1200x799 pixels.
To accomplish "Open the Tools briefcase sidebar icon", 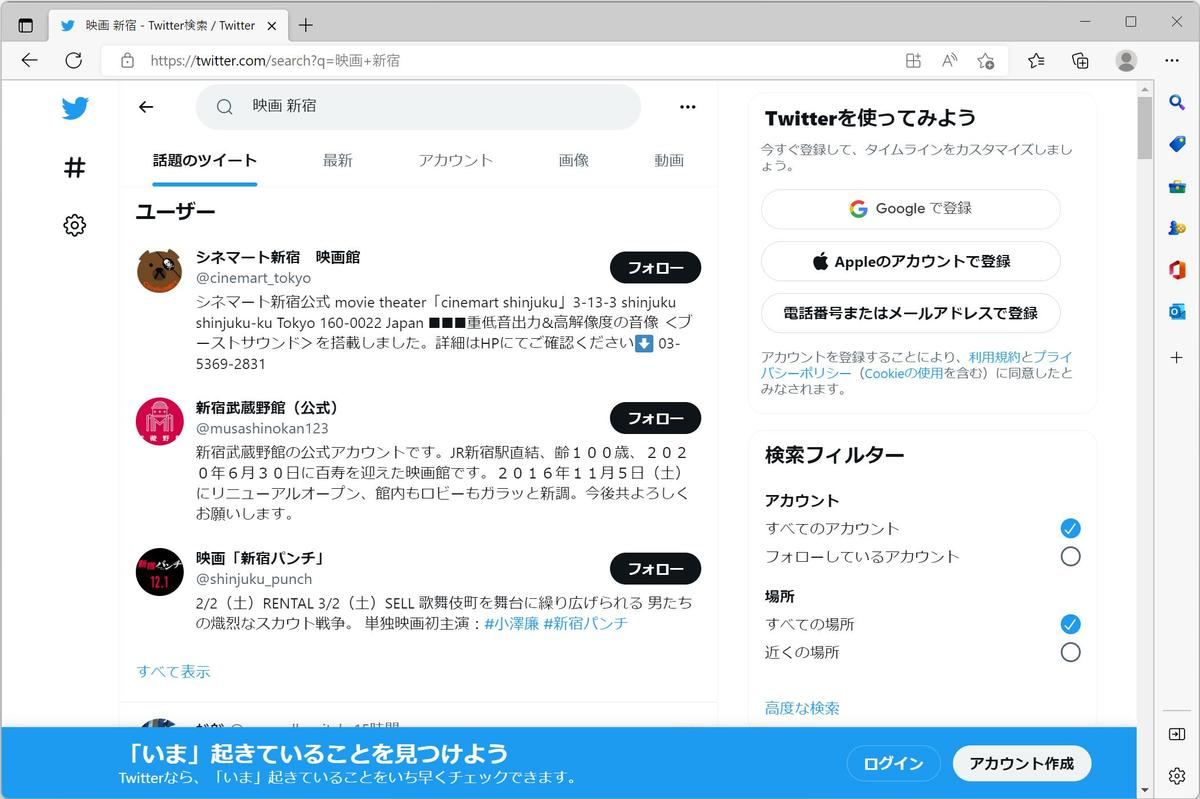I will (1177, 186).
